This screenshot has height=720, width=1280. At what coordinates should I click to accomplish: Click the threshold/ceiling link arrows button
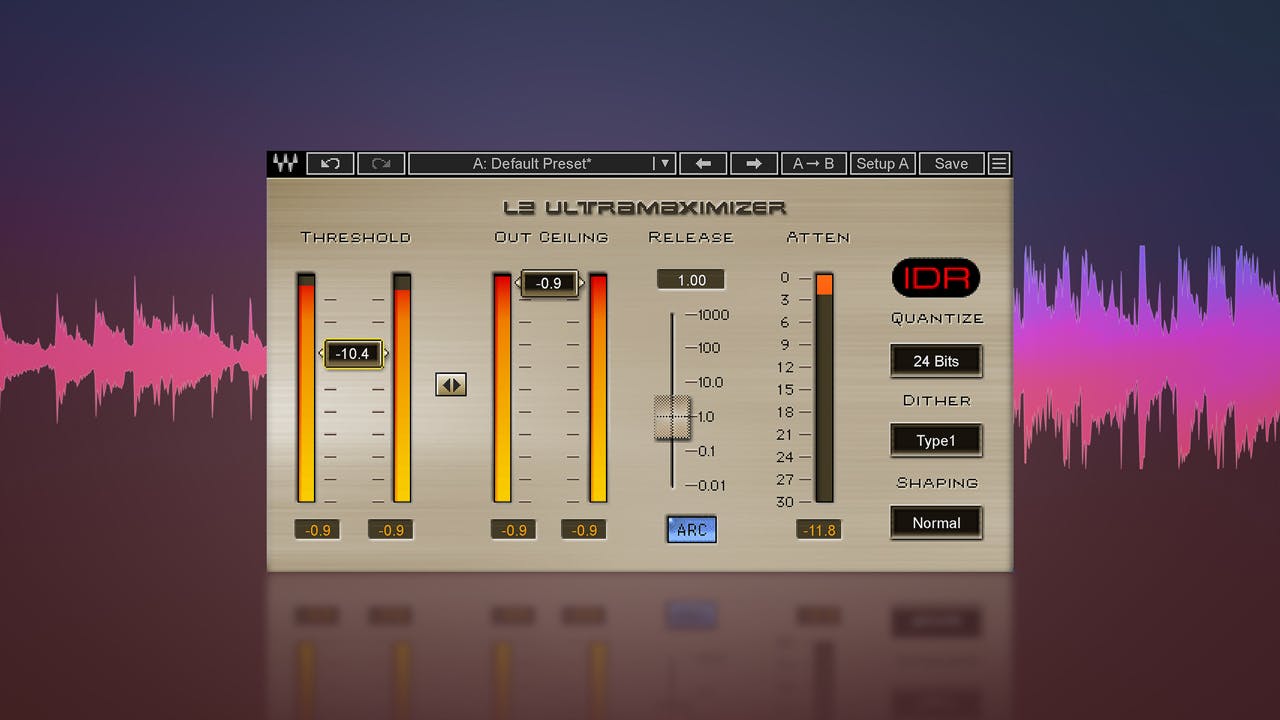[451, 385]
